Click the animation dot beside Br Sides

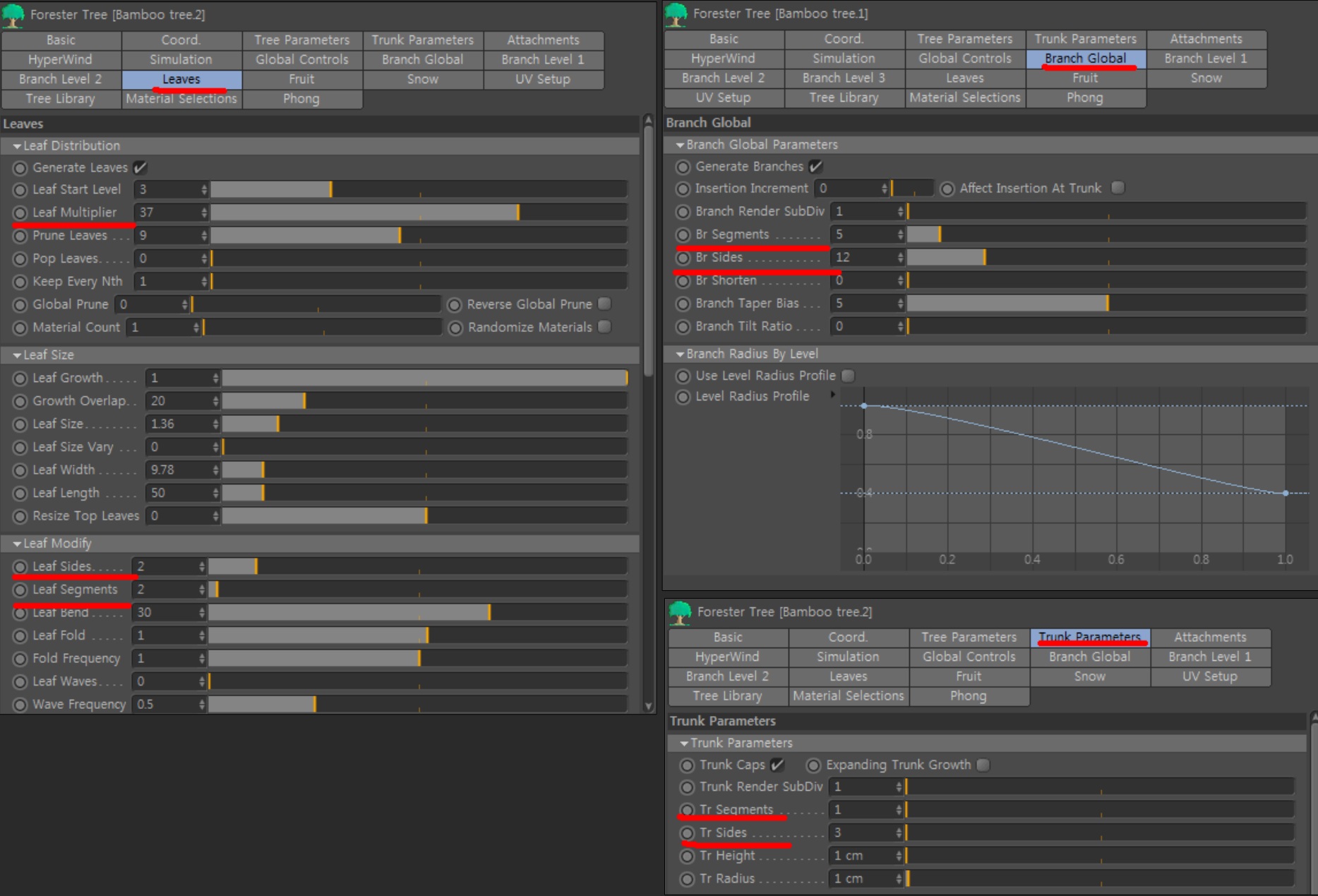(x=683, y=258)
